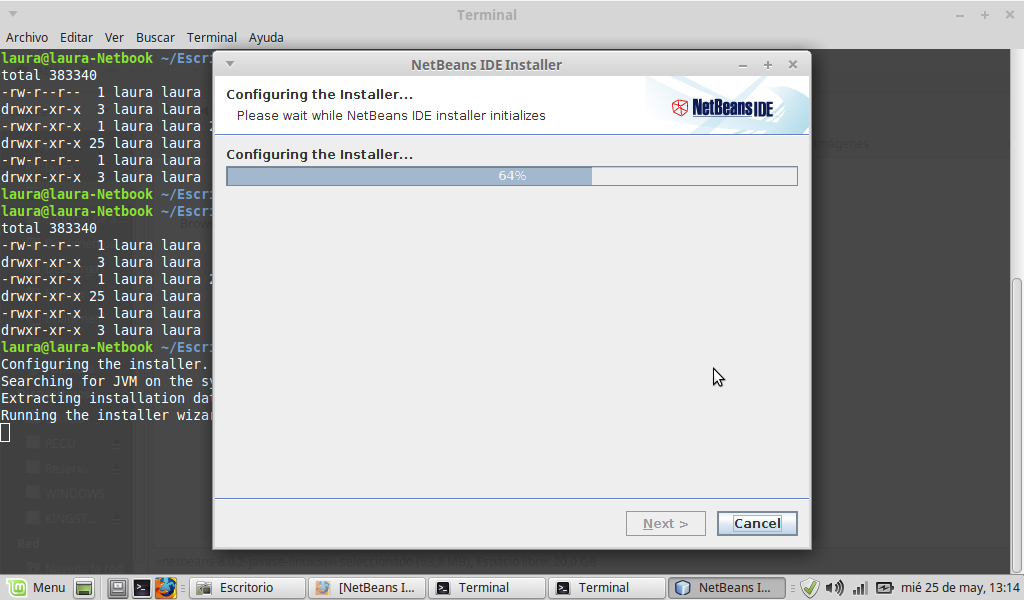
Task: Click the disabled Next button
Action: tap(665, 523)
